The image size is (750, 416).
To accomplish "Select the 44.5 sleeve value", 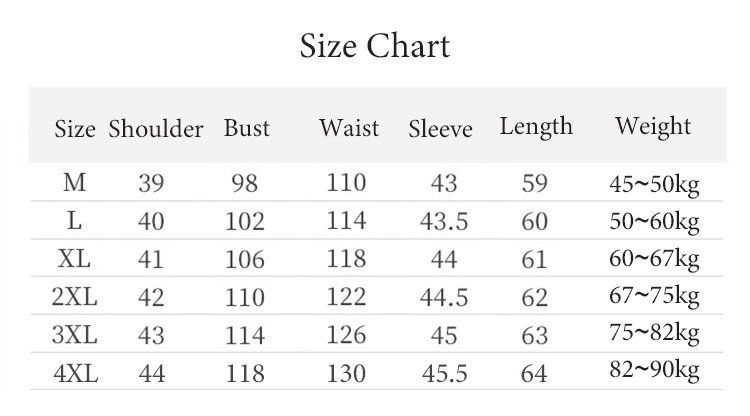I will tap(443, 298).
